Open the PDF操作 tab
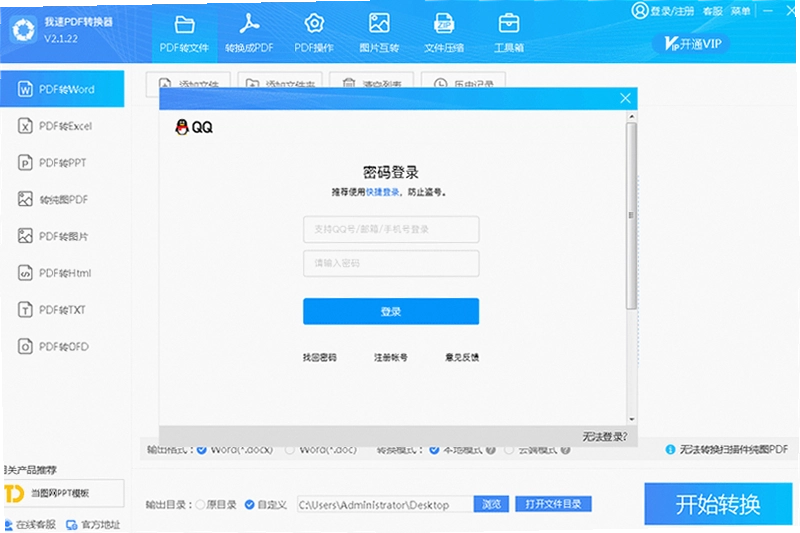800x533 pixels. coord(314,34)
